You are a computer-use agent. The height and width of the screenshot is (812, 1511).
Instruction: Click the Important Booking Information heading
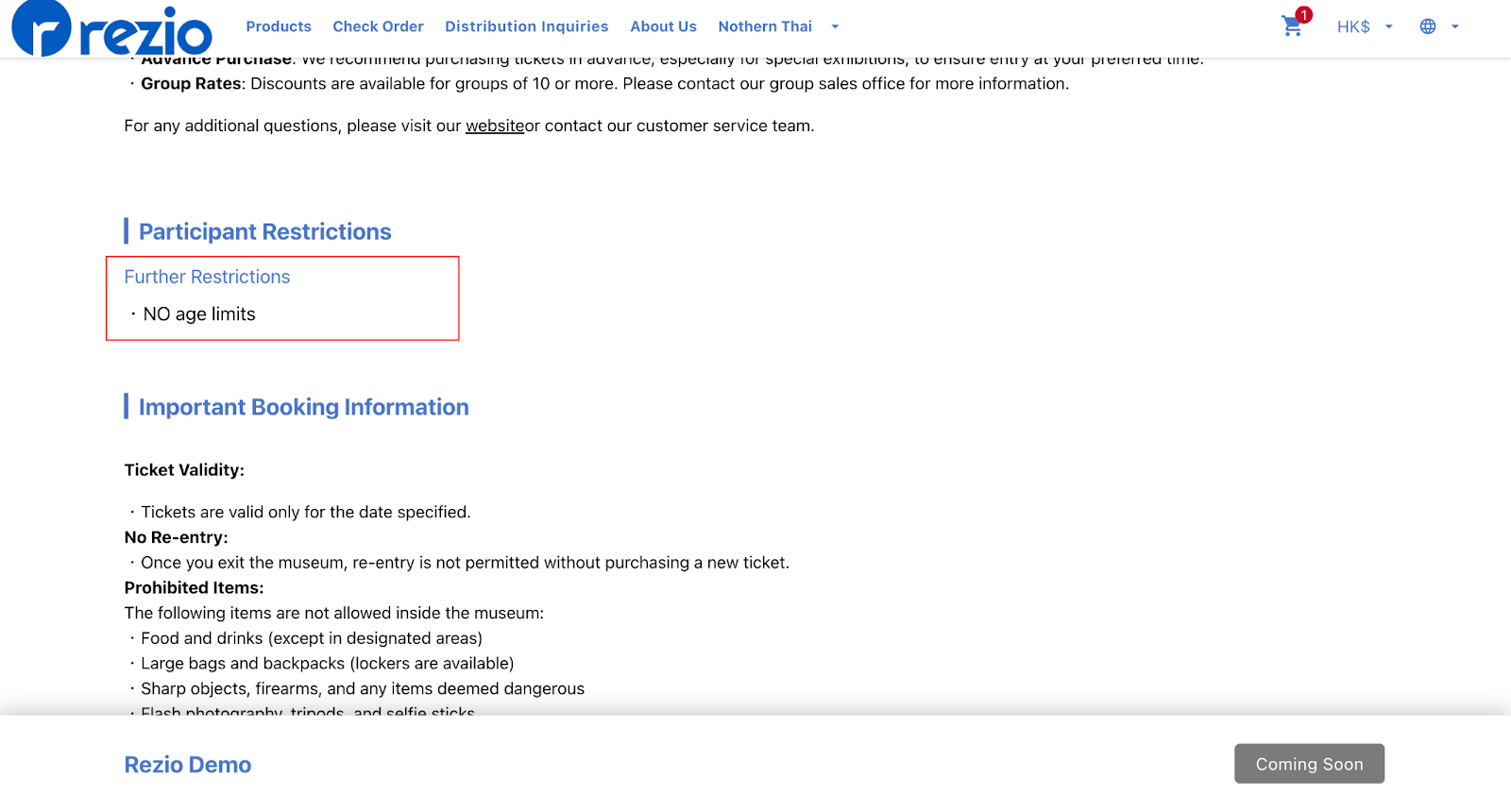click(304, 407)
